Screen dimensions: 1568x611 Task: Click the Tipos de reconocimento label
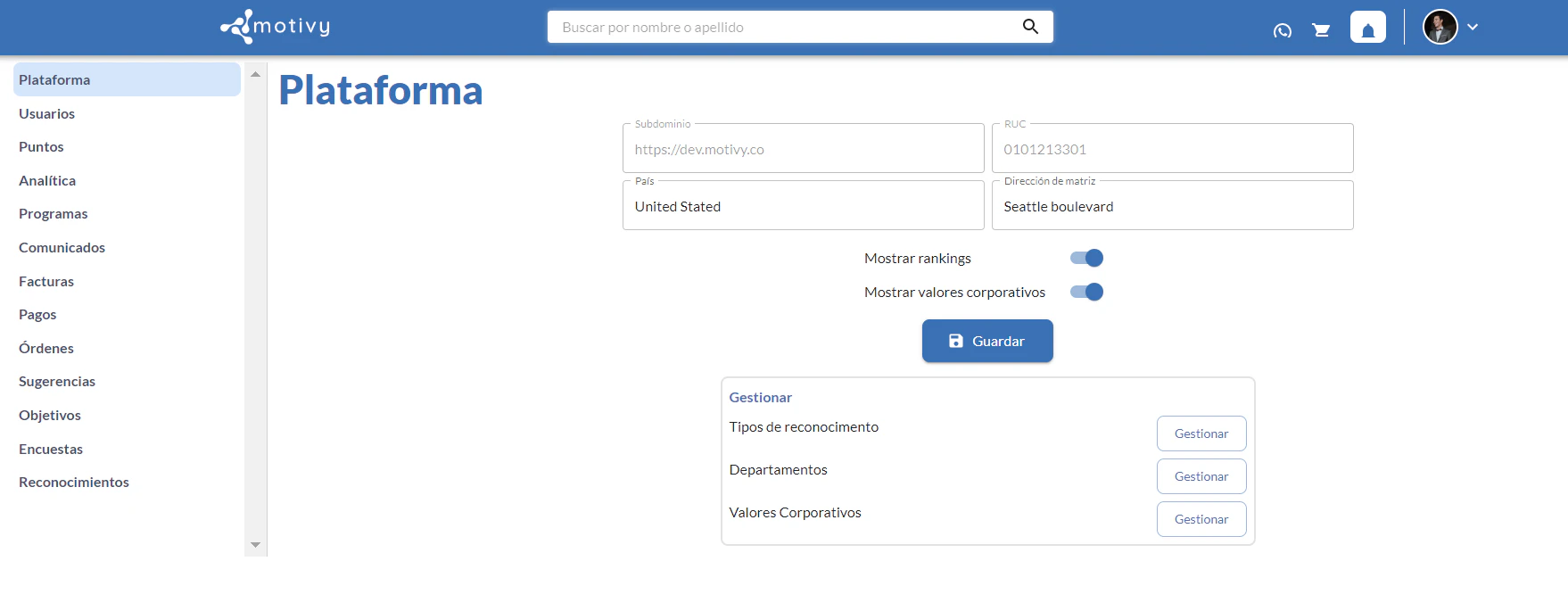(804, 426)
